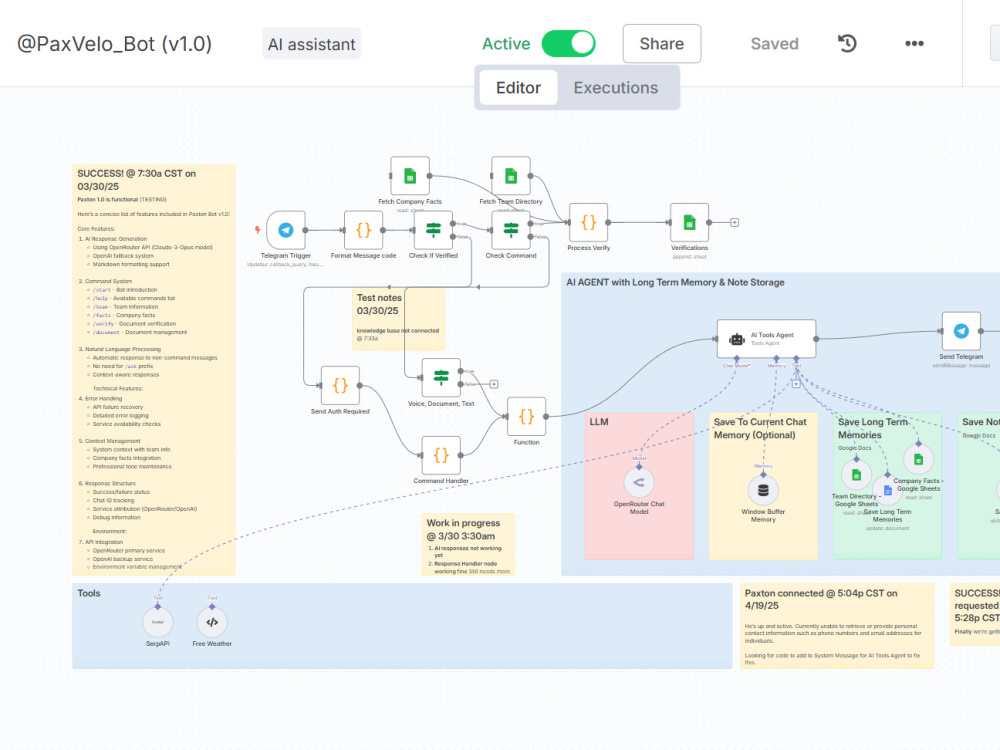Select the Editor tab
The height and width of the screenshot is (750, 1000).
518,88
